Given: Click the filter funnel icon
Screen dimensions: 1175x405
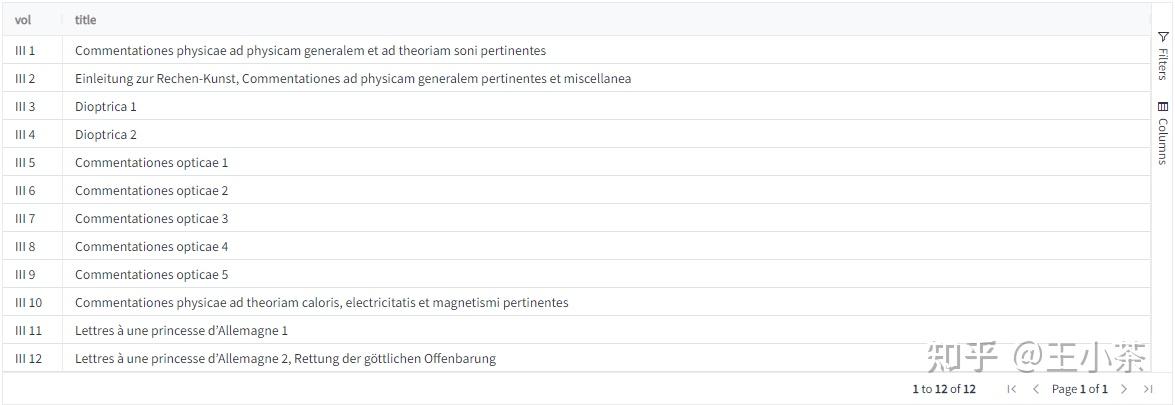Looking at the screenshot, I should tap(1162, 37).
